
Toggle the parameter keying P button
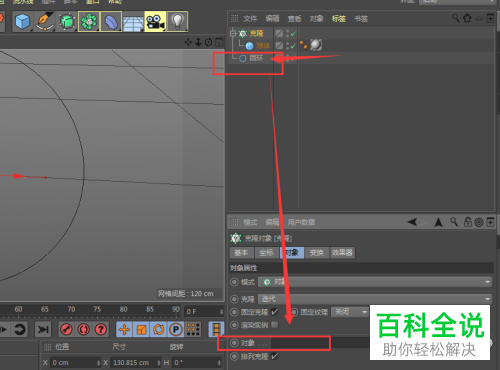click(176, 329)
